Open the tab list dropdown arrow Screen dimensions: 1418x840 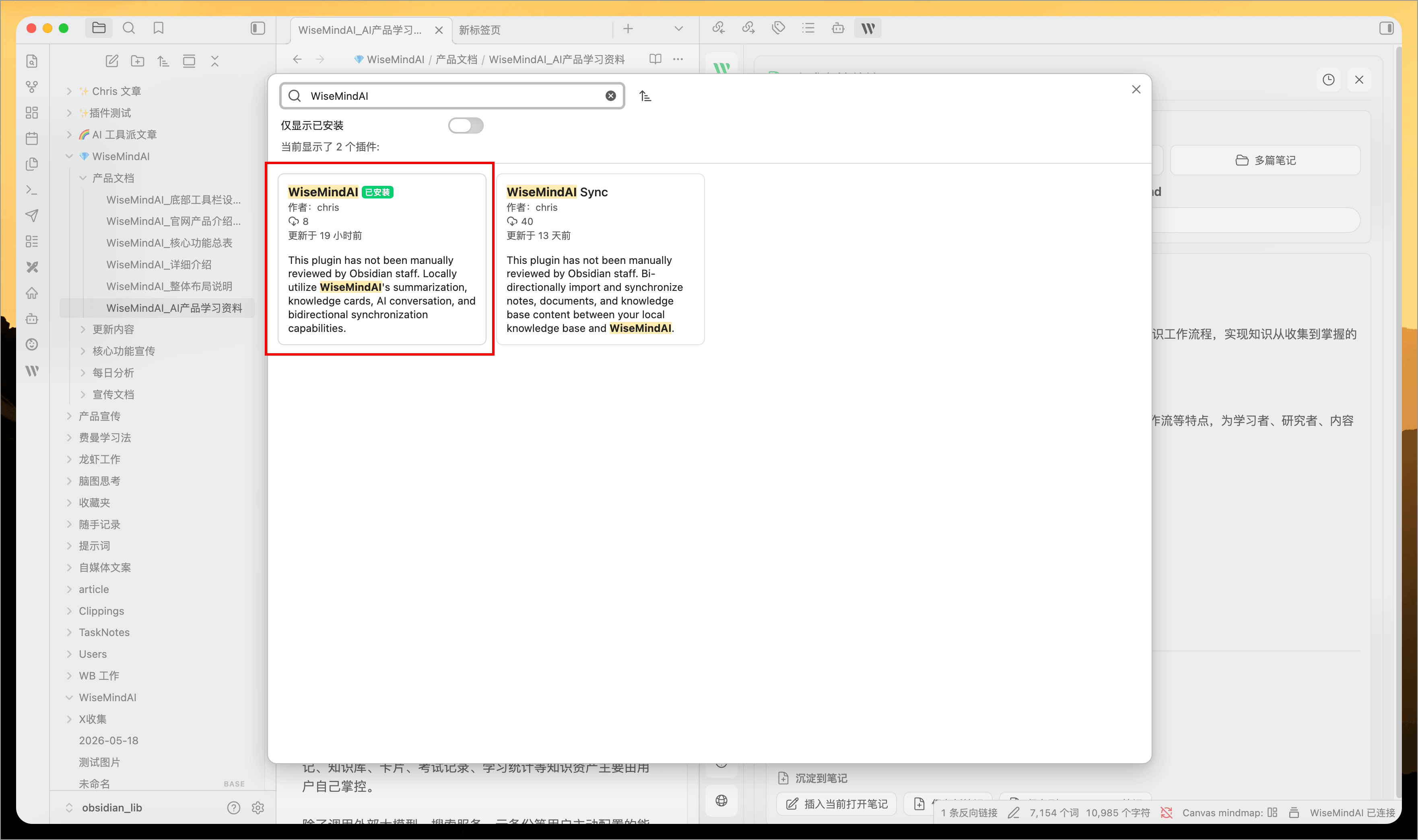click(679, 29)
